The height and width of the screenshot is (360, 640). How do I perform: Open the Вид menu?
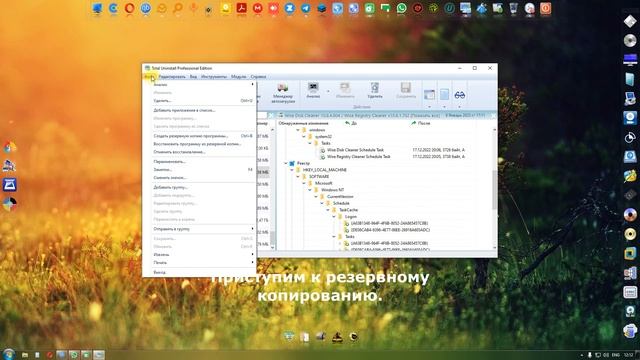[x=193, y=77]
